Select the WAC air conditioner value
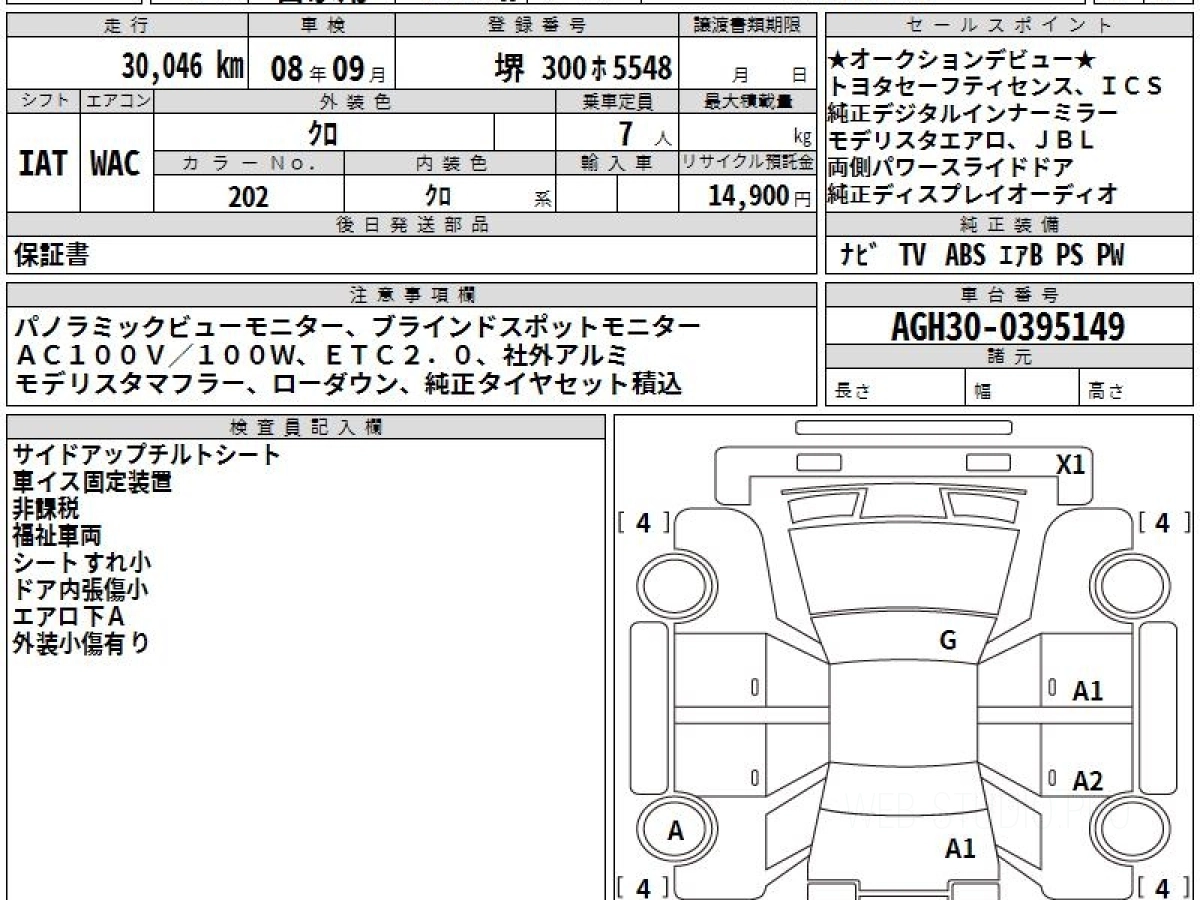 click(x=116, y=164)
